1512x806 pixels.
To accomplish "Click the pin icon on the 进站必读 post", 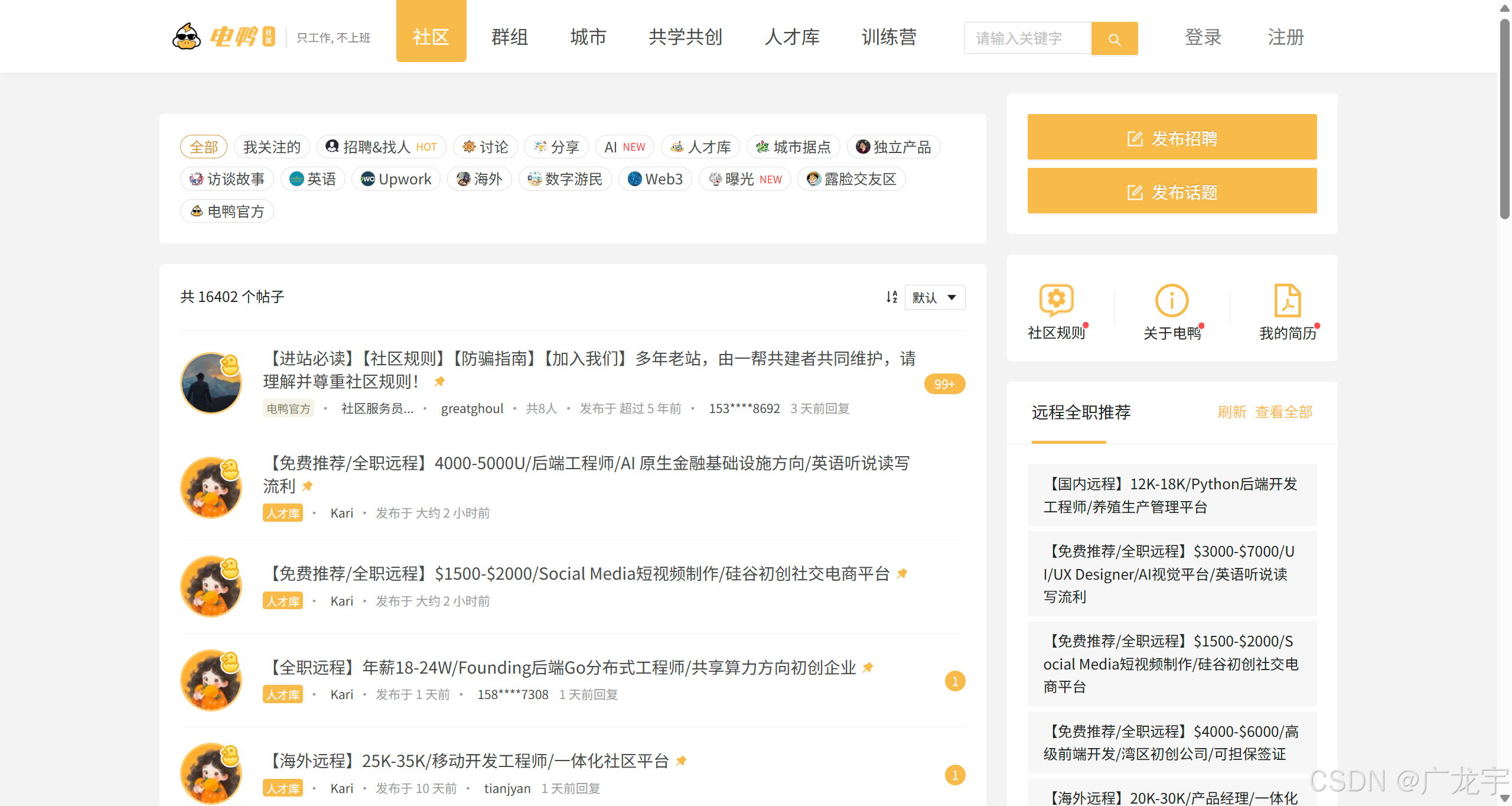I will pyautogui.click(x=439, y=382).
